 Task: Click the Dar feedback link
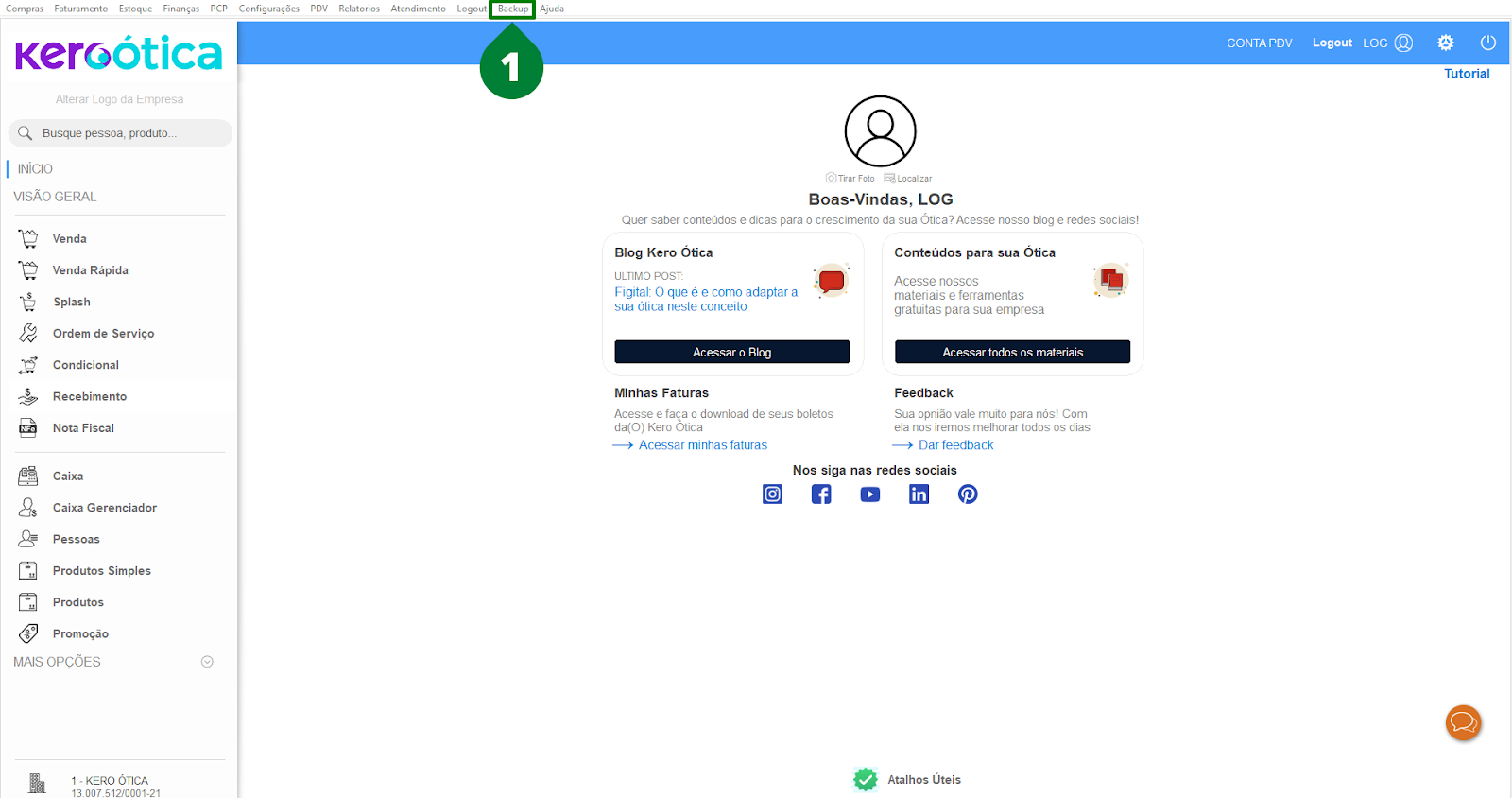956,445
